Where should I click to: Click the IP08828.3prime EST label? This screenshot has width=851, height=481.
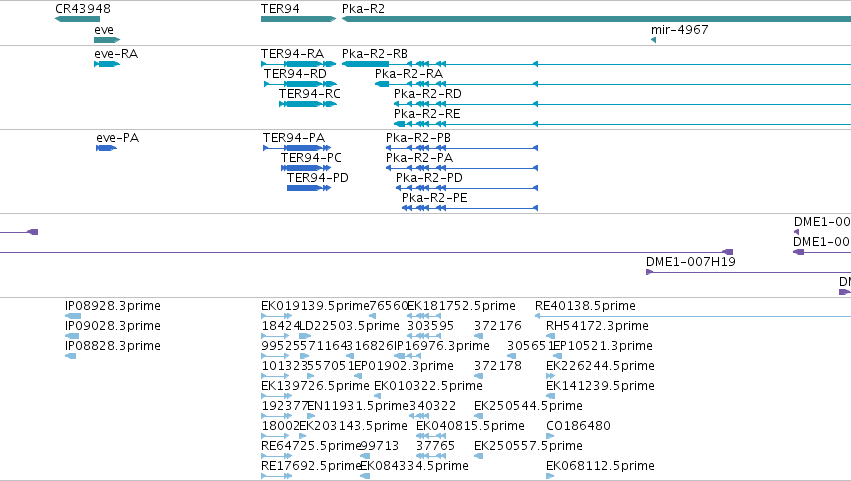pos(112,346)
